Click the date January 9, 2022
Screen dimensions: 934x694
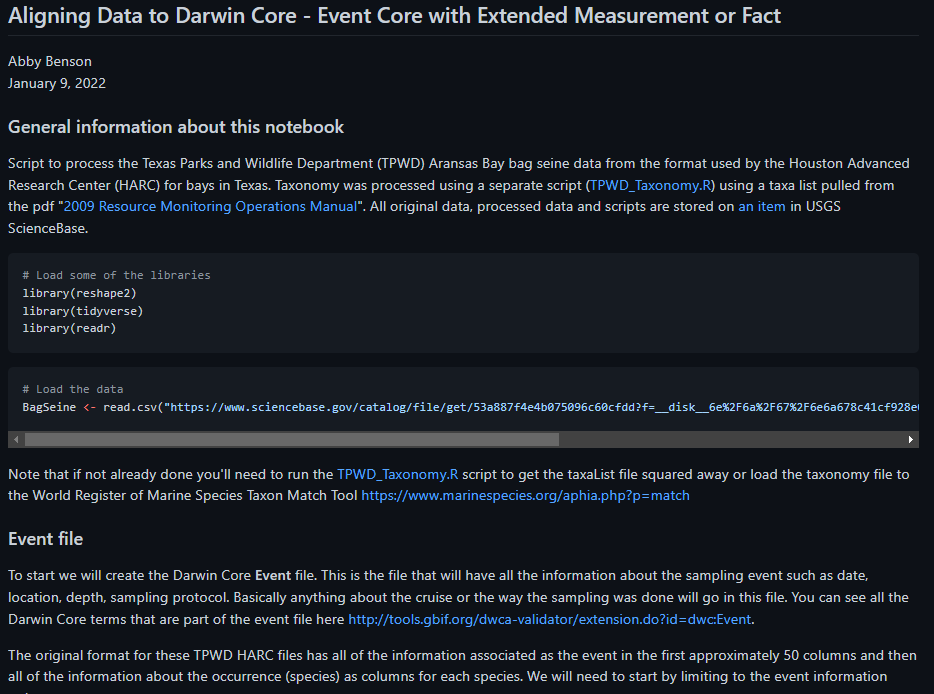point(57,83)
